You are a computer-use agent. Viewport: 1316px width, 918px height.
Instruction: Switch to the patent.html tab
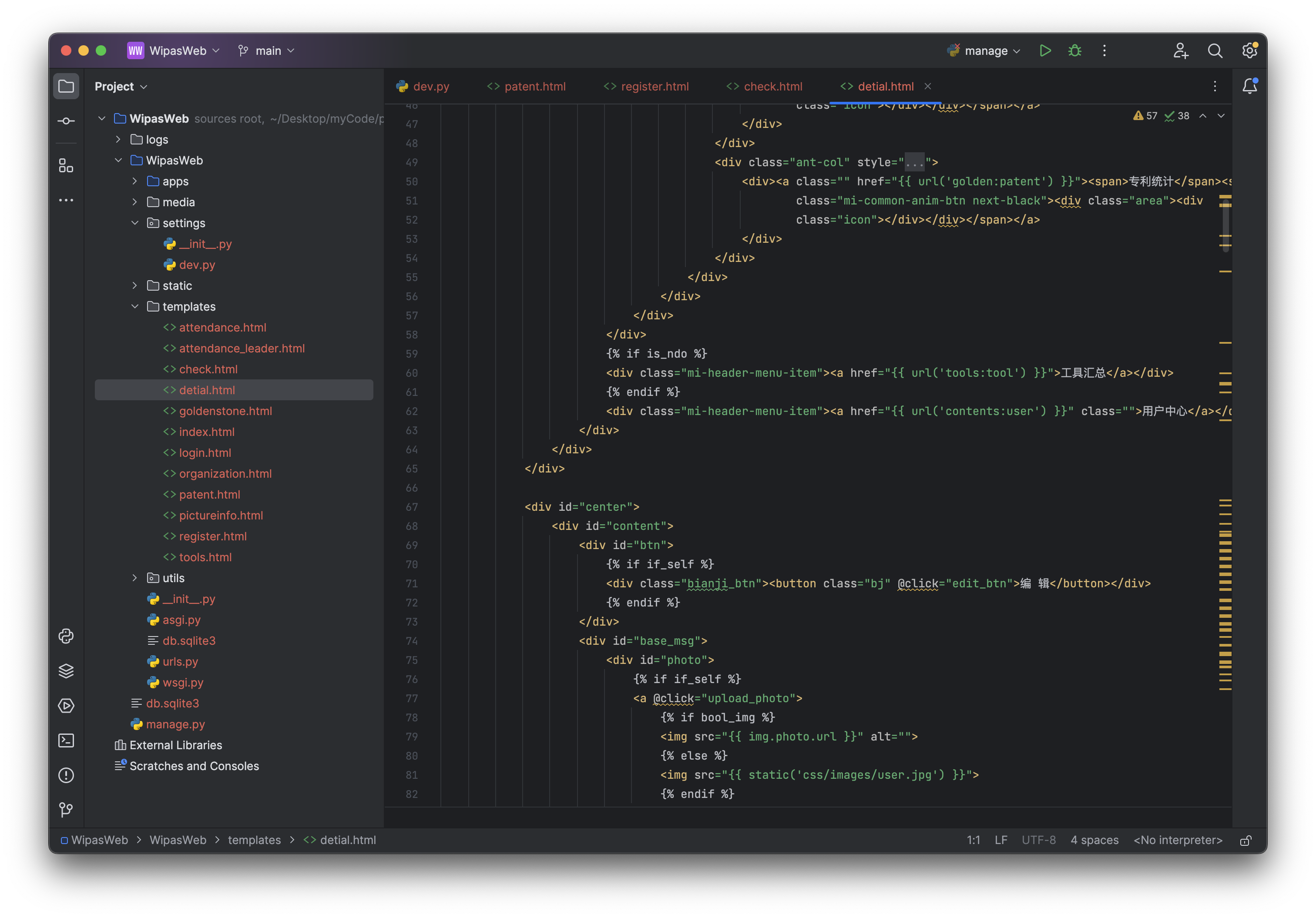click(x=526, y=87)
